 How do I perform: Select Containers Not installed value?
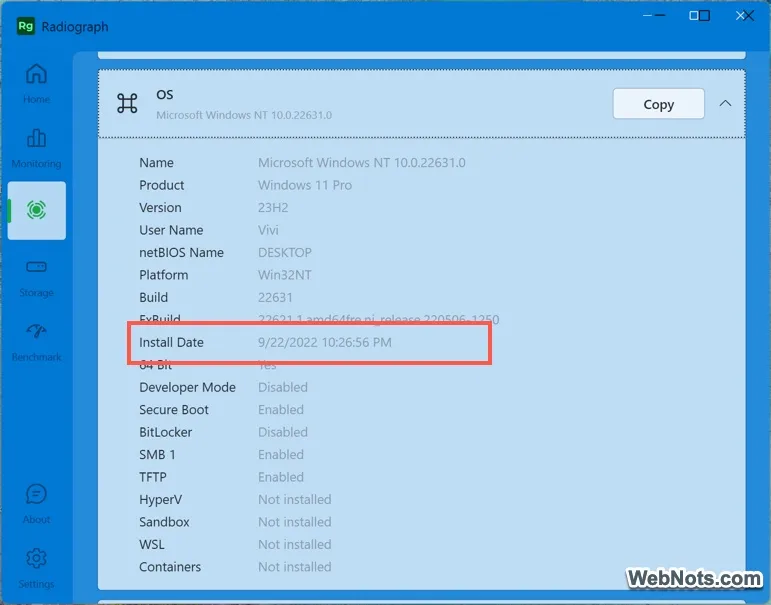(295, 567)
